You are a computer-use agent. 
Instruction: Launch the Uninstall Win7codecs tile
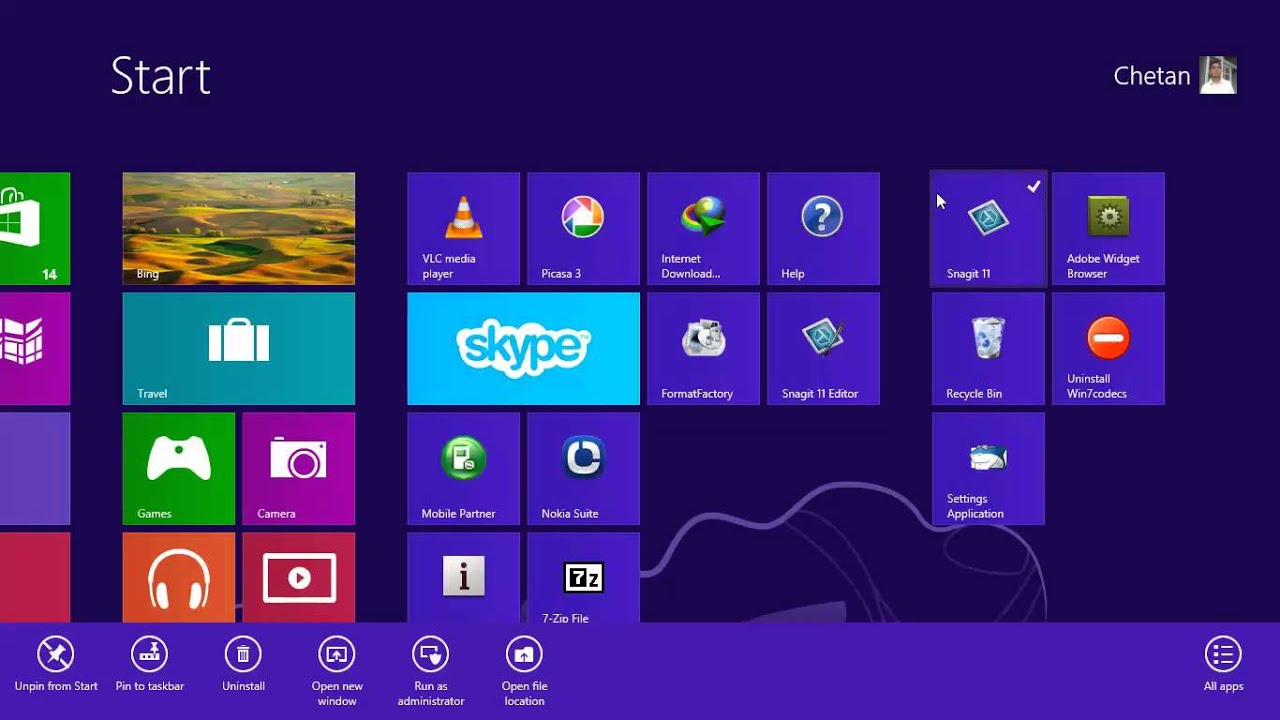click(1108, 348)
